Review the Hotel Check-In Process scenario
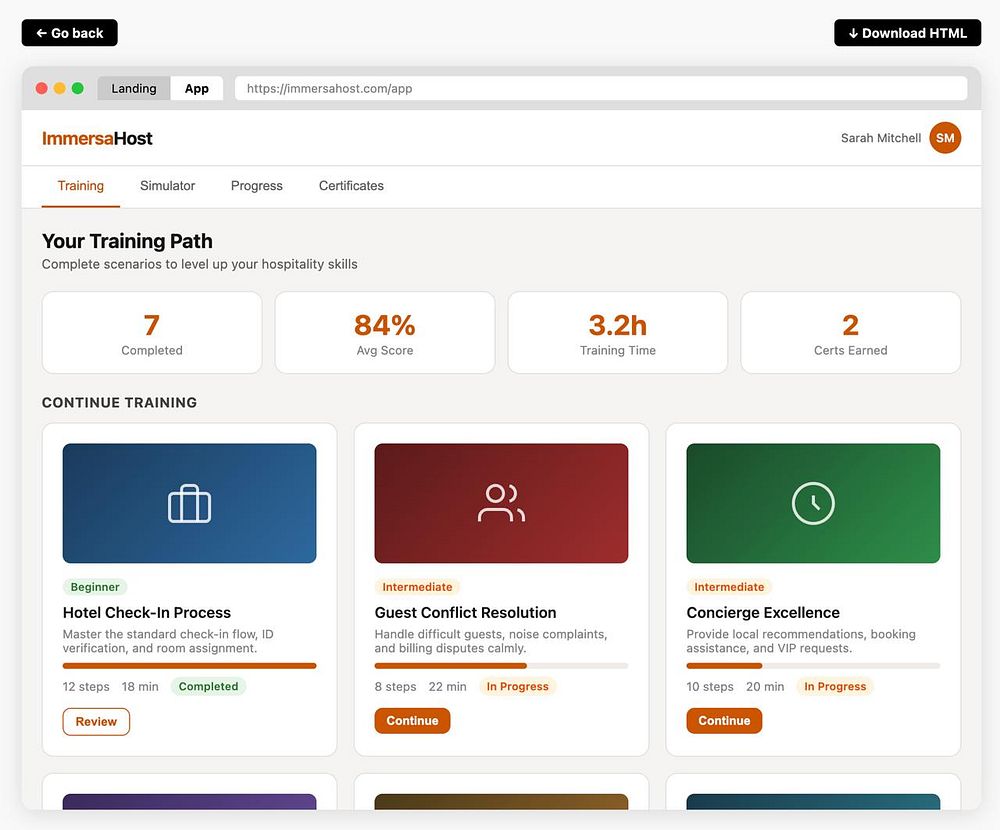 click(x=96, y=722)
